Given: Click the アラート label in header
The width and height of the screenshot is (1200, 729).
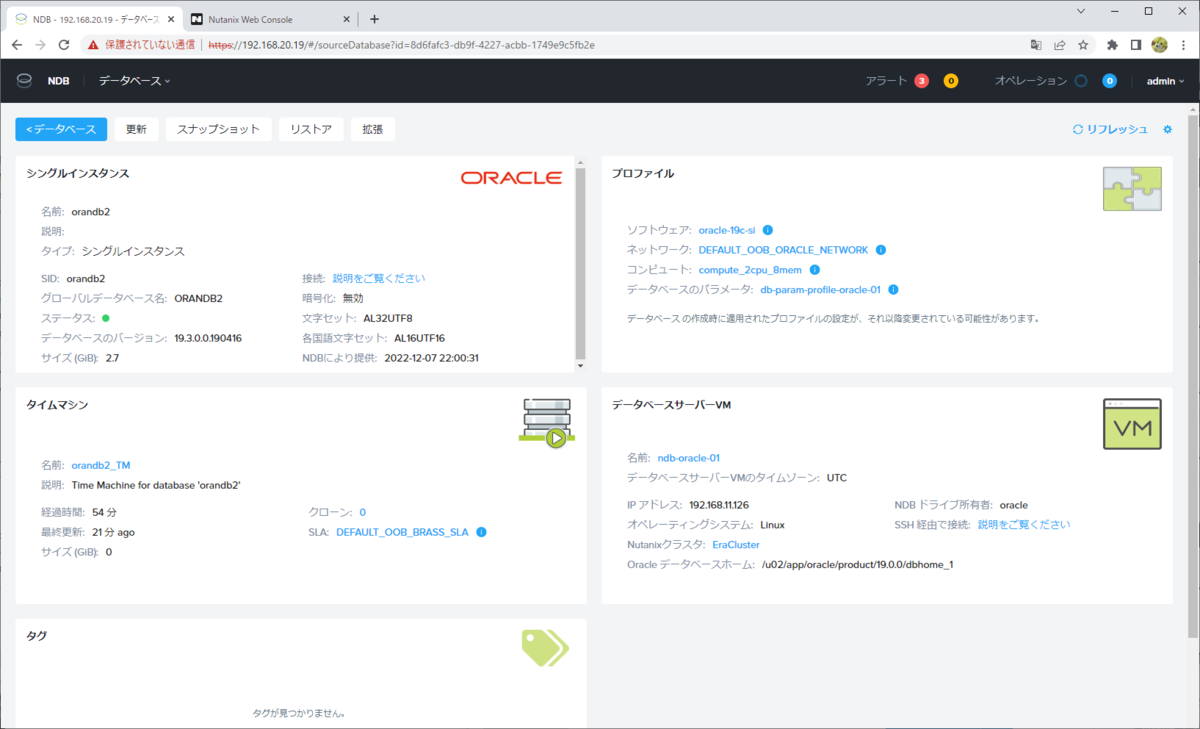Looking at the screenshot, I should pyautogui.click(x=886, y=81).
